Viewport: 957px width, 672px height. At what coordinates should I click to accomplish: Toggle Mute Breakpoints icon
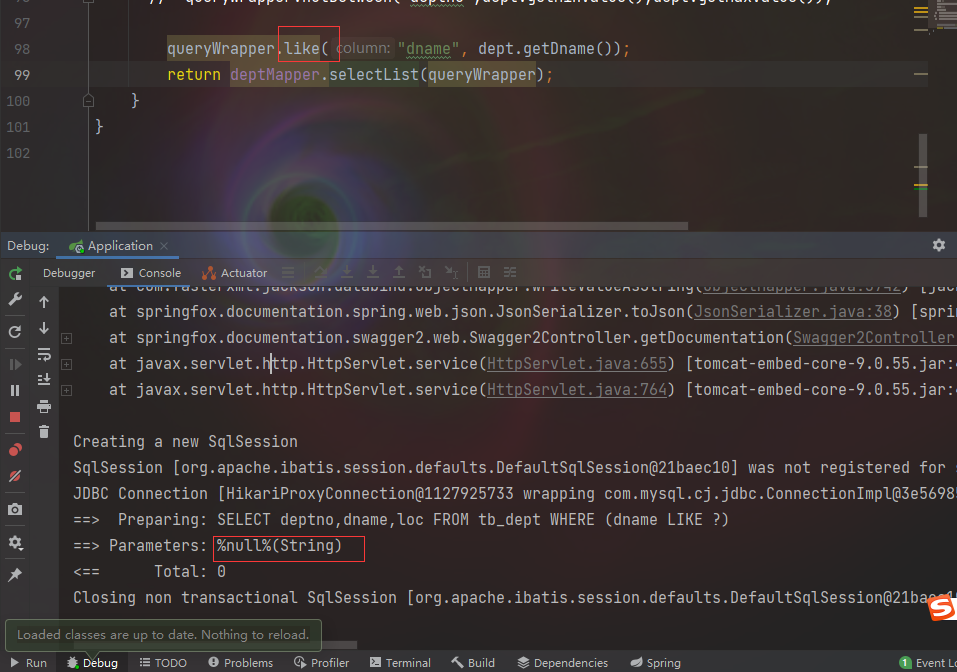pyautogui.click(x=15, y=476)
